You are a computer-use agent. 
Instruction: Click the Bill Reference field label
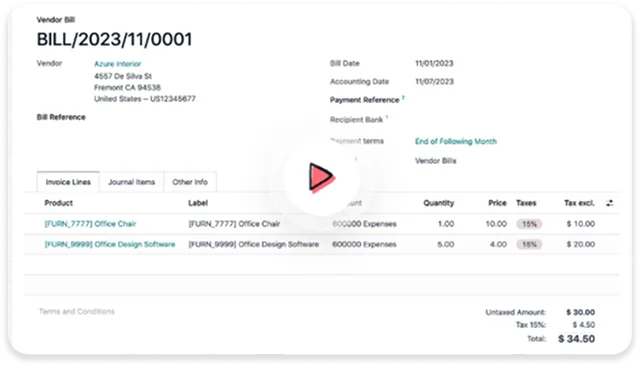(x=61, y=117)
